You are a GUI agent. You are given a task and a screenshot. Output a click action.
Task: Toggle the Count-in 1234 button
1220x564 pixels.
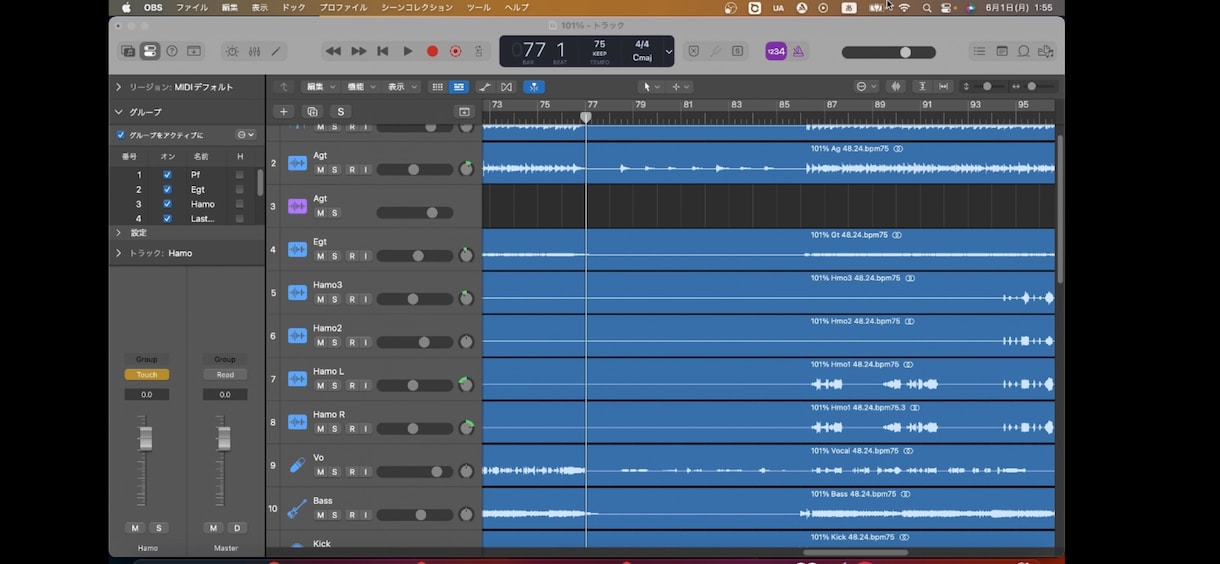pos(776,51)
